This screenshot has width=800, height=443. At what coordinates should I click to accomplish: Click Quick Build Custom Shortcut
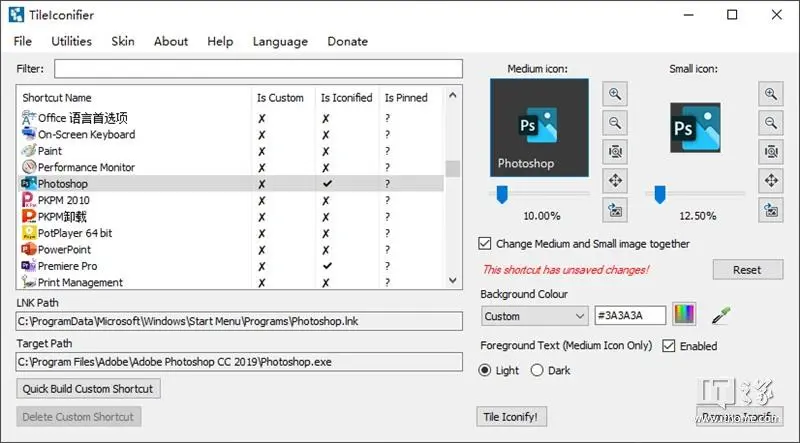click(x=88, y=388)
